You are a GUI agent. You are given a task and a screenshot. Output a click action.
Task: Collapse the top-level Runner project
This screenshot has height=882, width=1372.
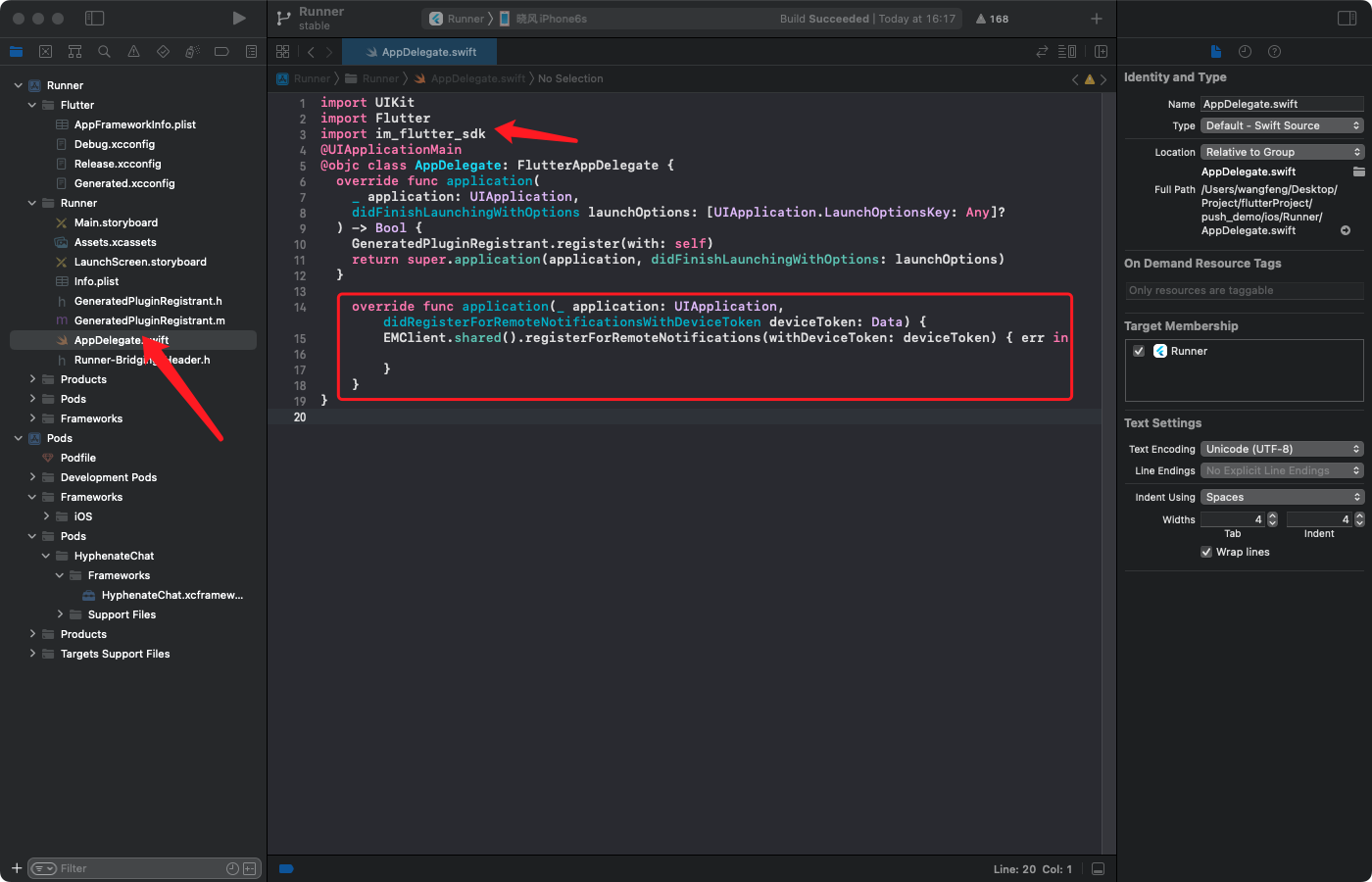(18, 85)
